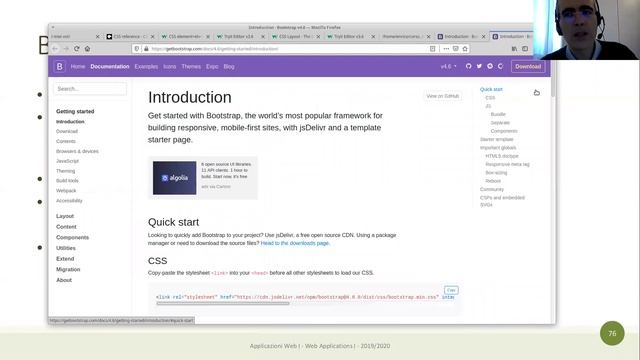Viewport: 640px width, 360px height.
Task: Open Blog in the Bootstrap navbar
Action: [x=229, y=66]
